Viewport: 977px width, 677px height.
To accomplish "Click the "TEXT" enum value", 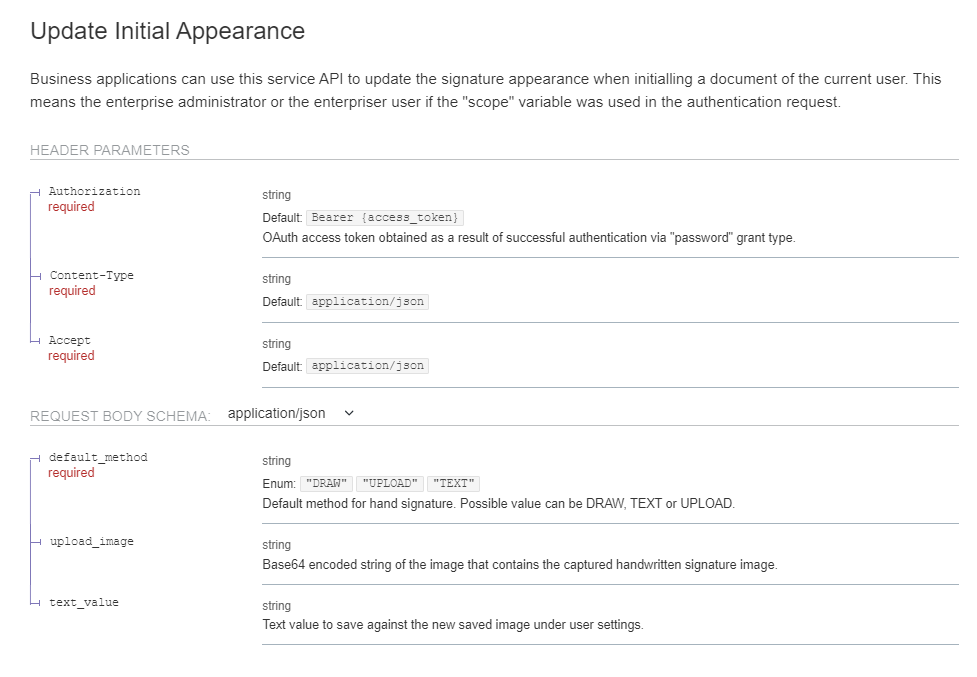I will [x=453, y=483].
